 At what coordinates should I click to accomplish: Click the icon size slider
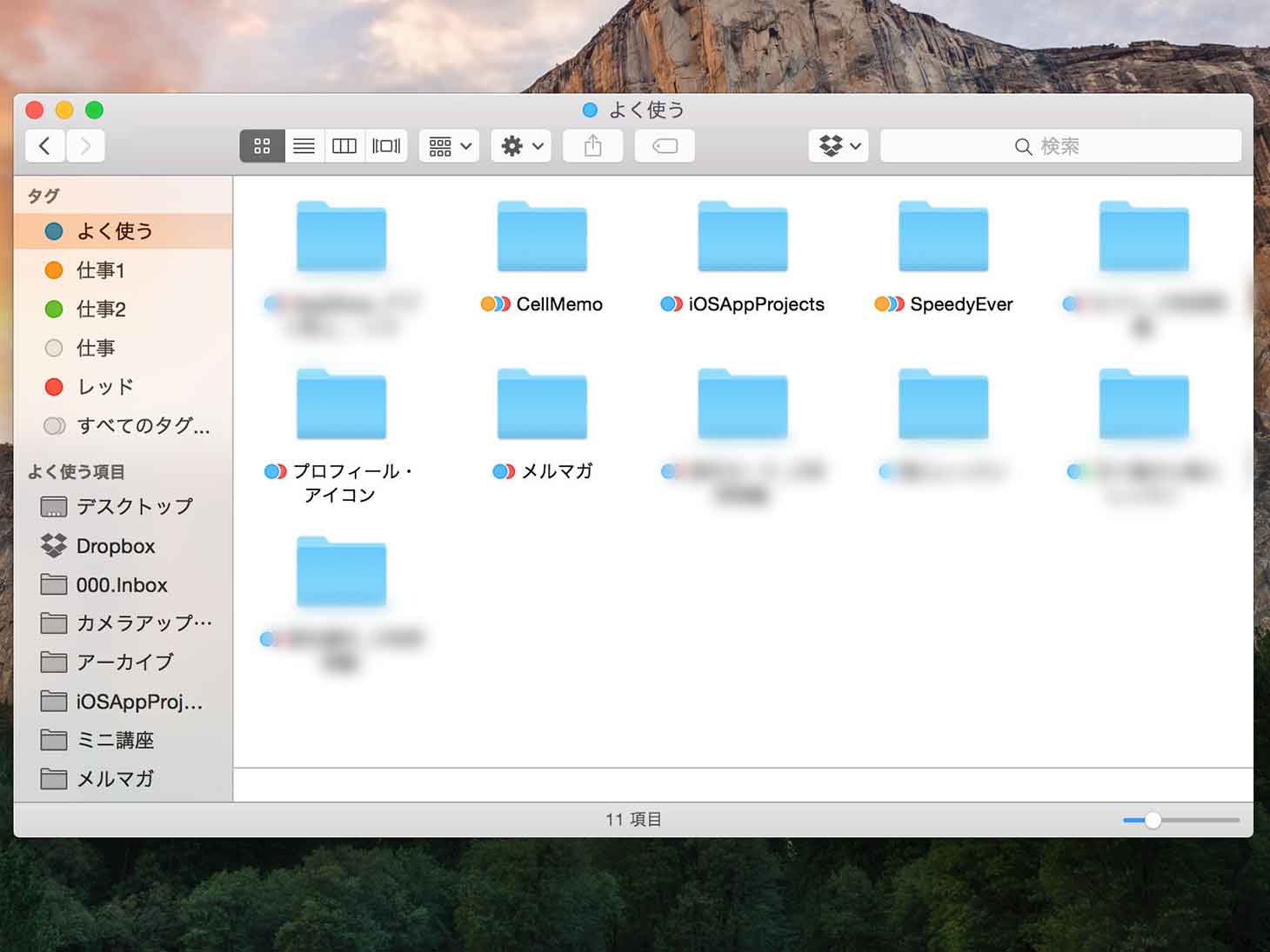[1181, 820]
